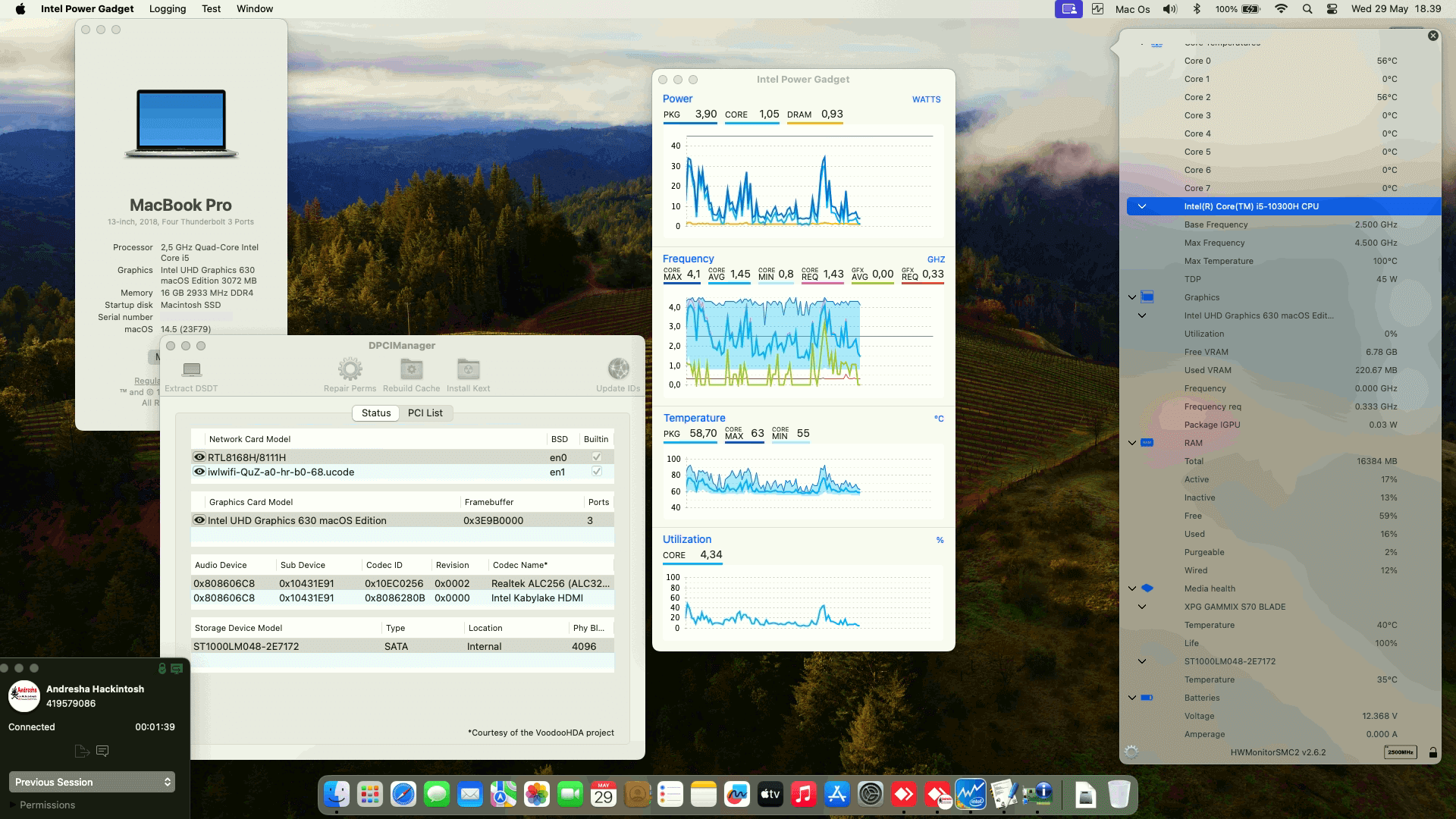Image resolution: width=1456 pixels, height=819 pixels.
Task: Uncheck the Builtin checkbox for iwlwifi en1
Action: [597, 471]
